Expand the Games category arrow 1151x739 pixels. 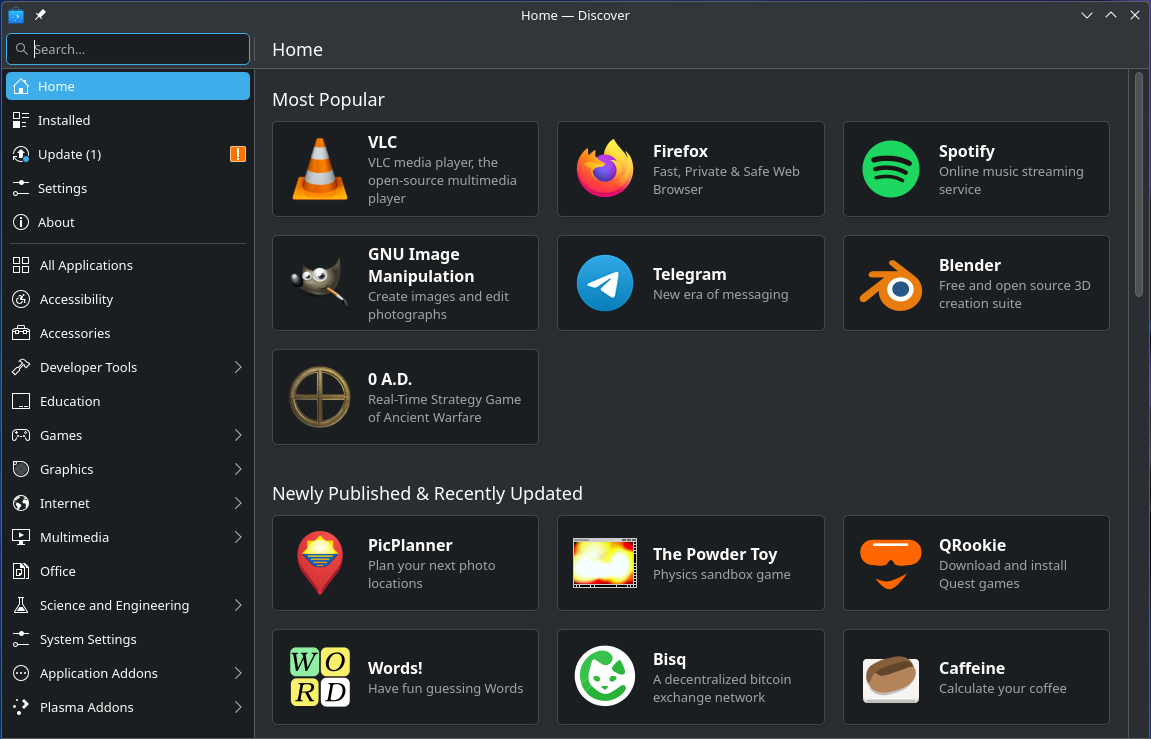238,435
